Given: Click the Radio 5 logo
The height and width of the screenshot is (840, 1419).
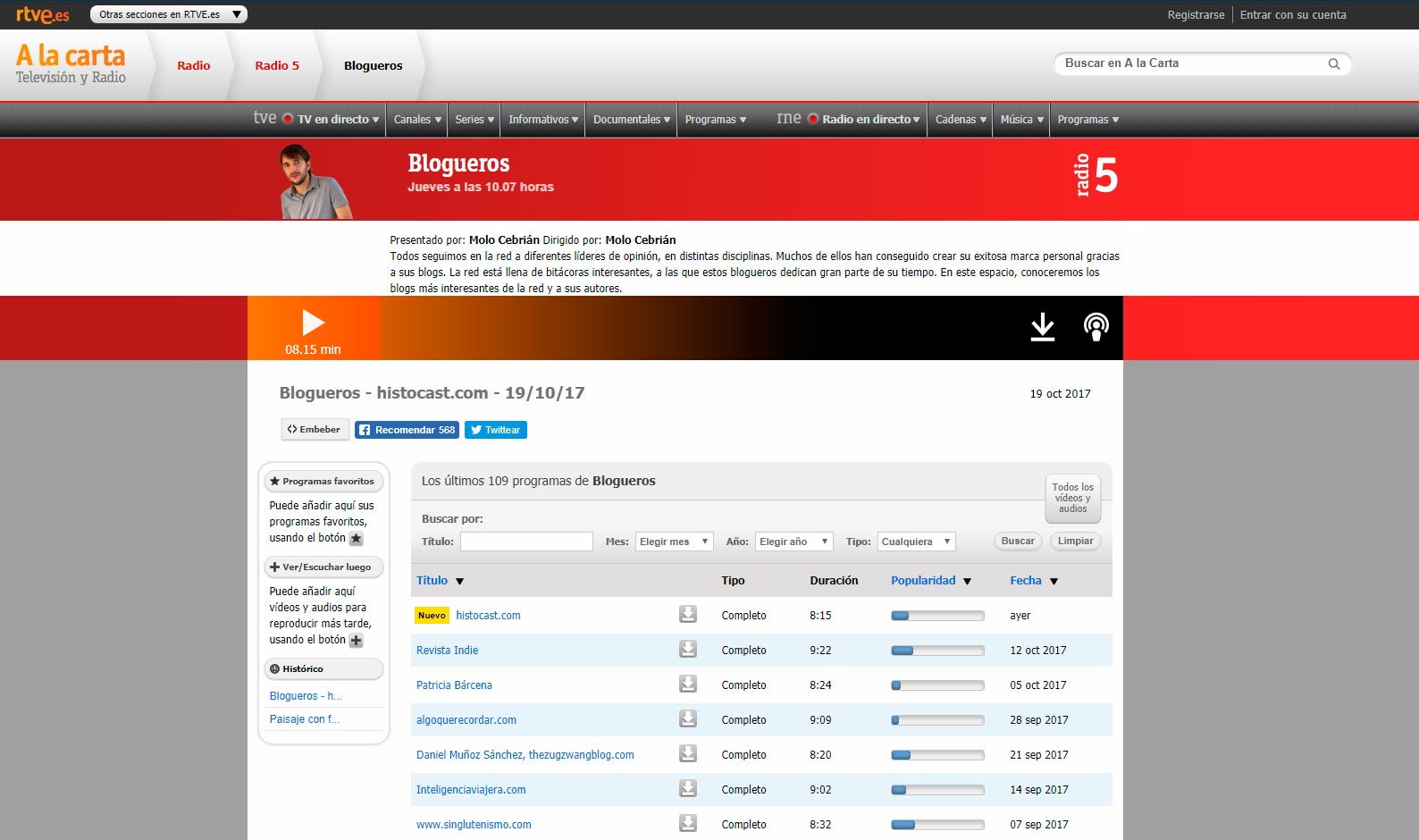Looking at the screenshot, I should coord(1096,175).
